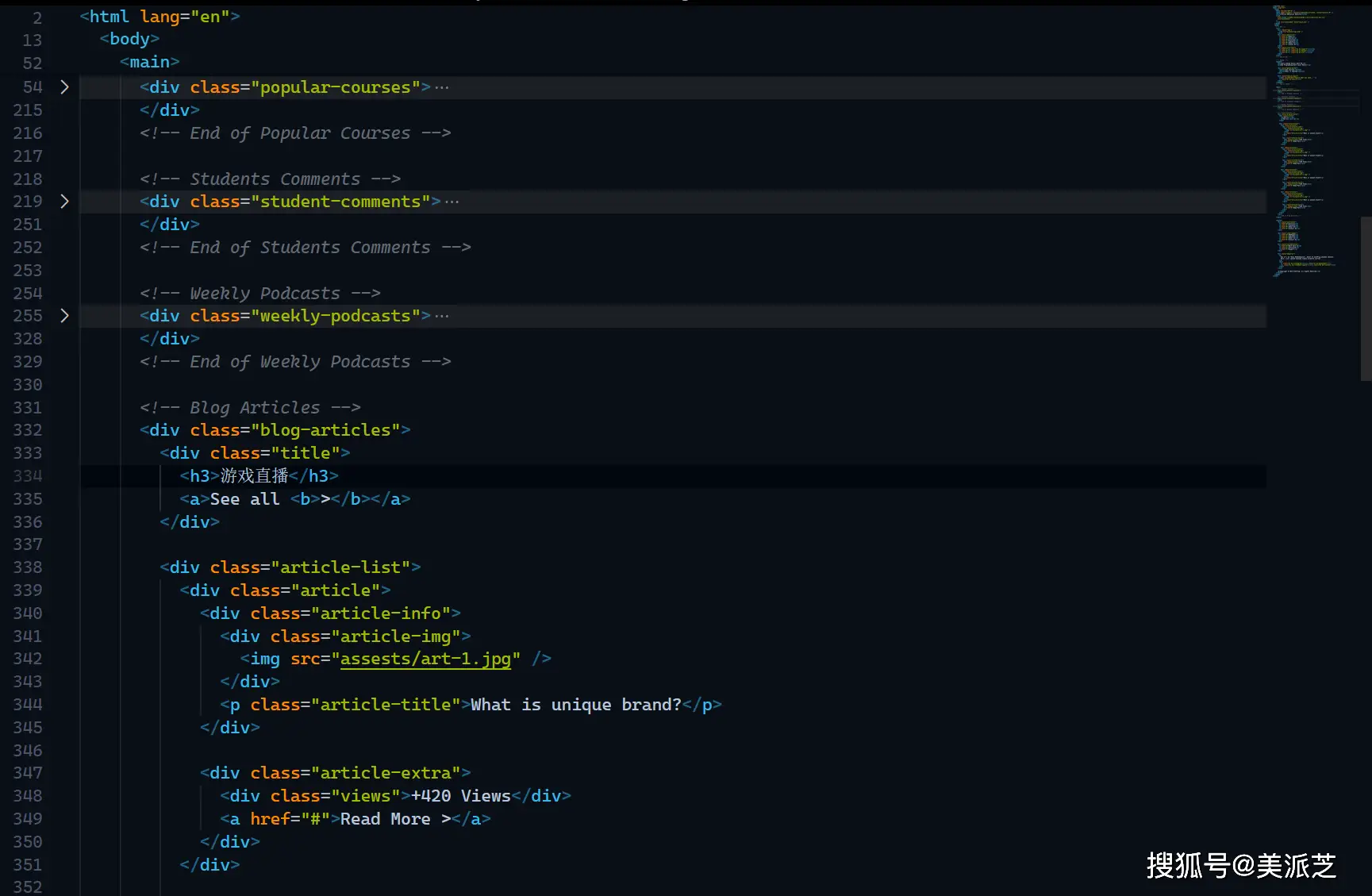Click the 'End of Popular Courses' comment

[x=295, y=133]
